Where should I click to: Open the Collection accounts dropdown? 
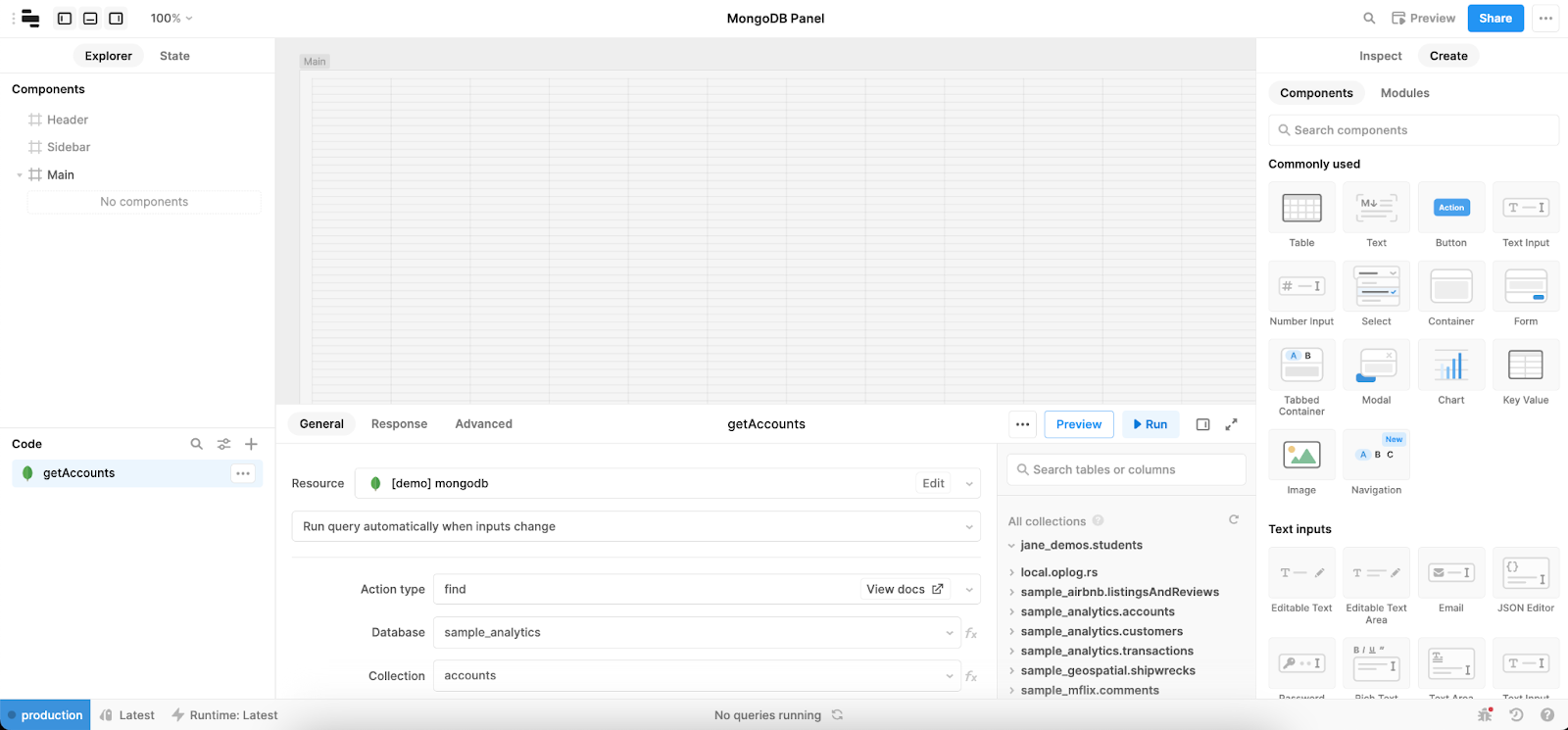pyautogui.click(x=697, y=675)
